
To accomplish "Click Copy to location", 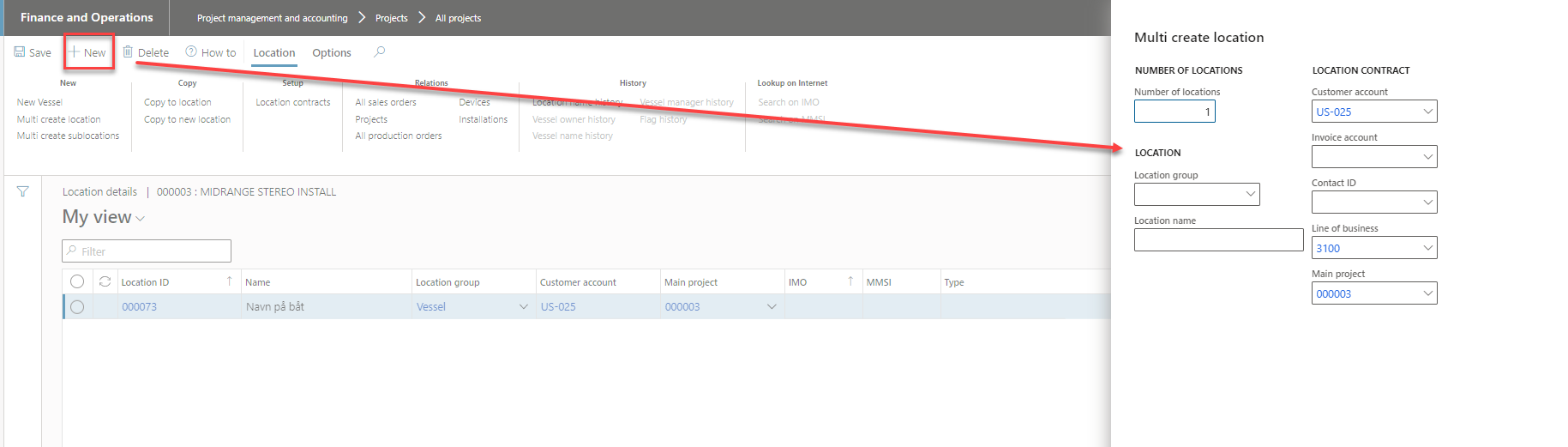I will coord(177,102).
